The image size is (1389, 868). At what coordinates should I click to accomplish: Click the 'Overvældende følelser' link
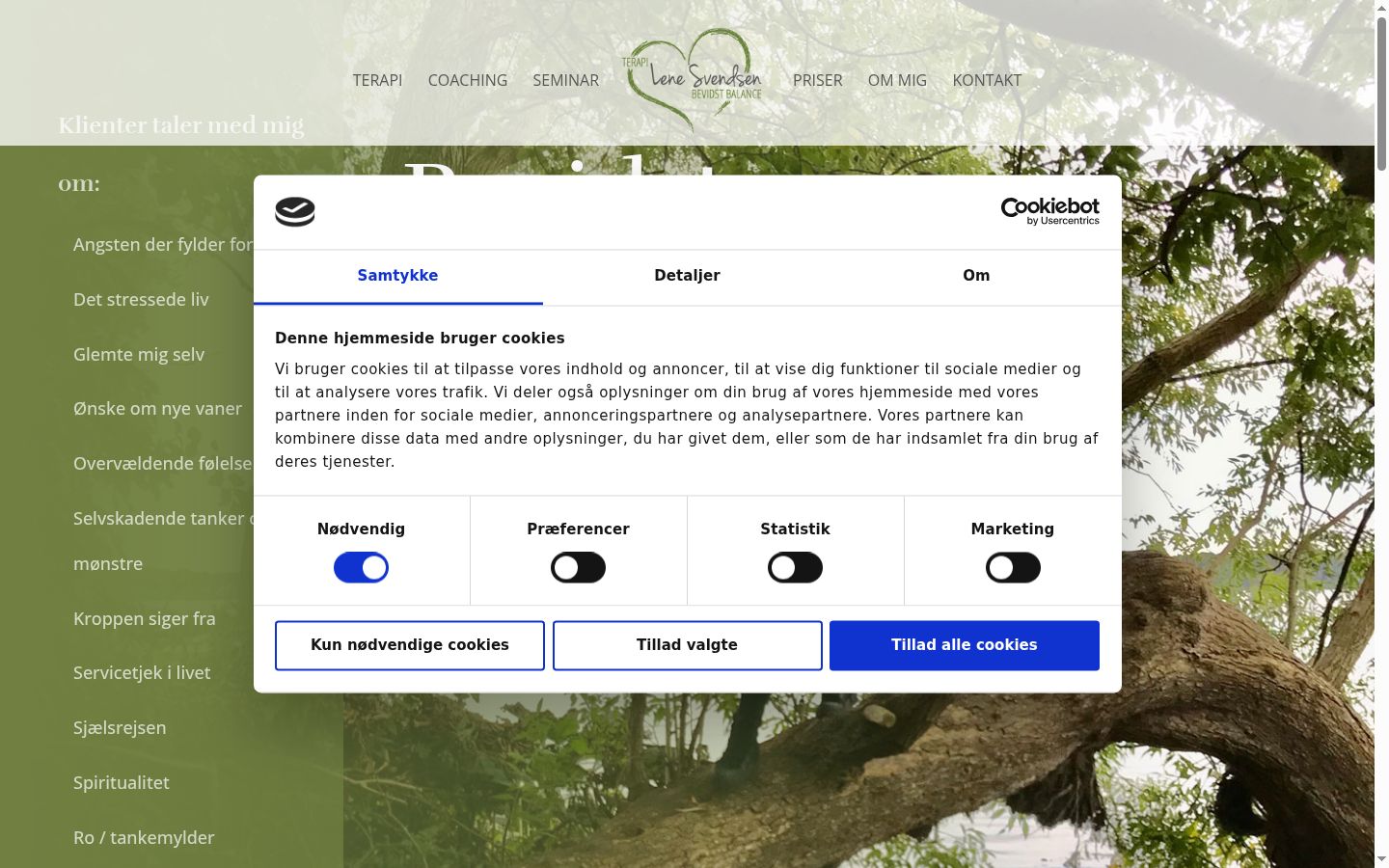pos(163,464)
